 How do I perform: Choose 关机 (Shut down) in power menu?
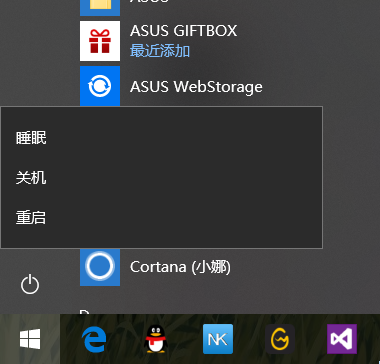[x=162, y=178]
